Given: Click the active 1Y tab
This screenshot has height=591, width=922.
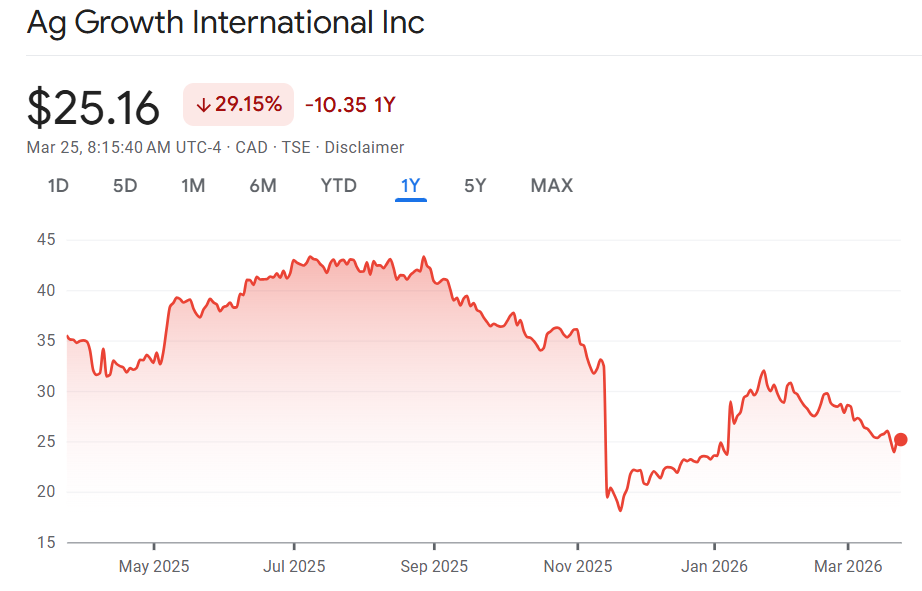Looking at the screenshot, I should point(410,185).
